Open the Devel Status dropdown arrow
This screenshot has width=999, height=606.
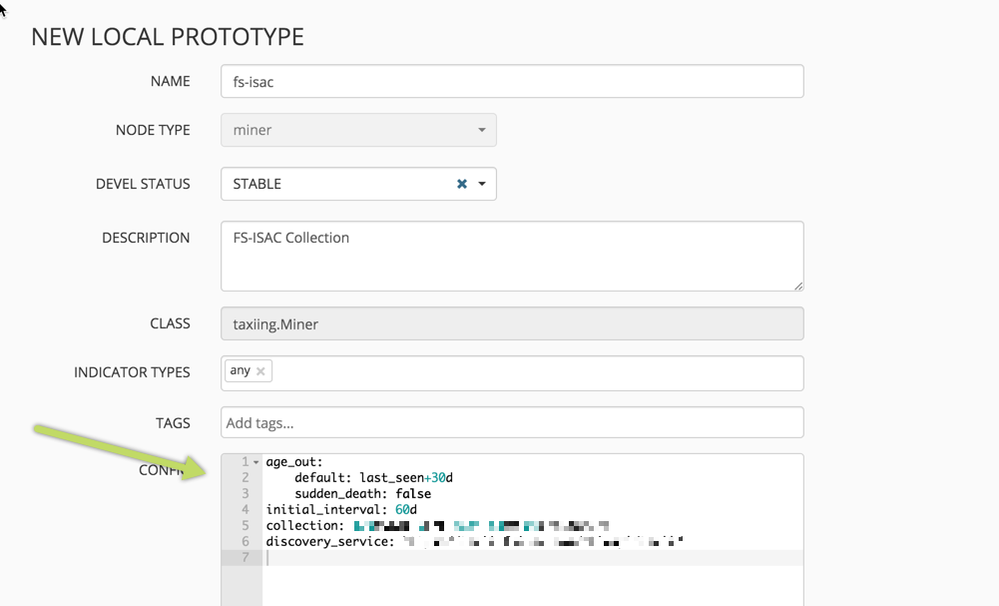482,184
